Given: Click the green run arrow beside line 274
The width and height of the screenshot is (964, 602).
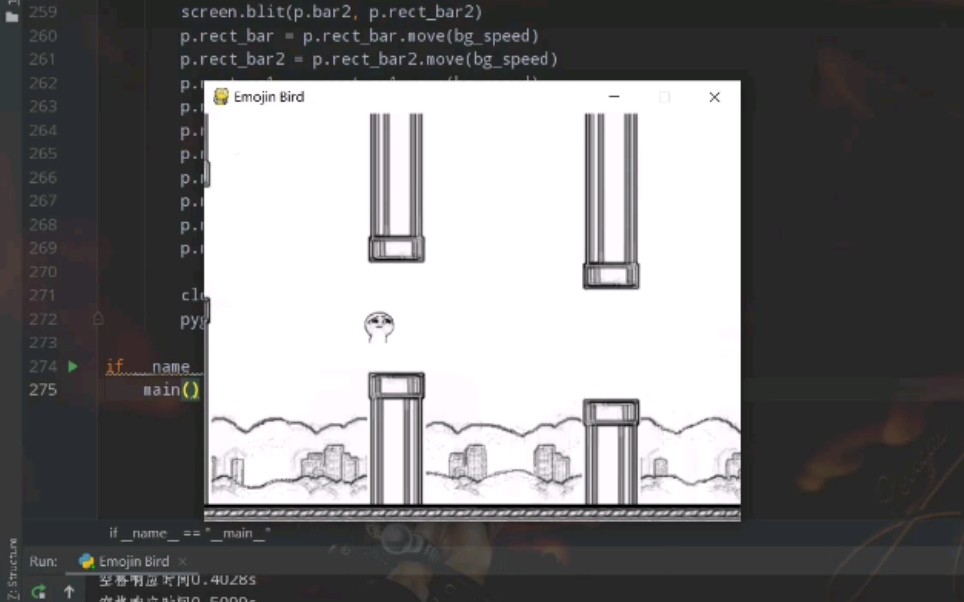Looking at the screenshot, I should [x=72, y=366].
